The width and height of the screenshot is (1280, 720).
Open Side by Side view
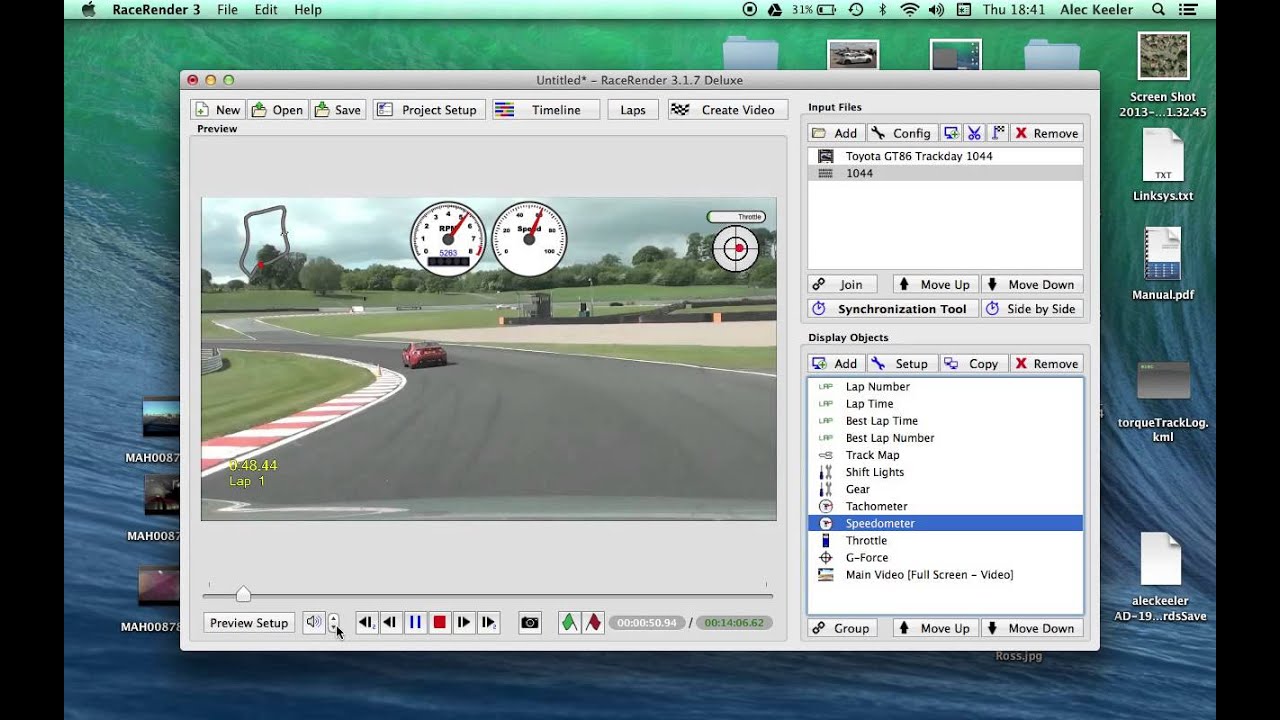click(x=1032, y=309)
